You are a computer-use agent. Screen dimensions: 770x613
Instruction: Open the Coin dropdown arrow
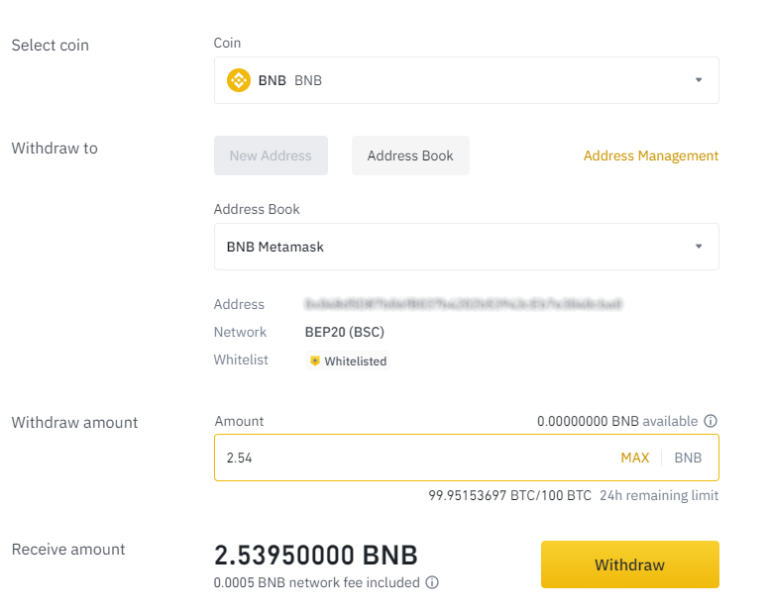point(698,80)
